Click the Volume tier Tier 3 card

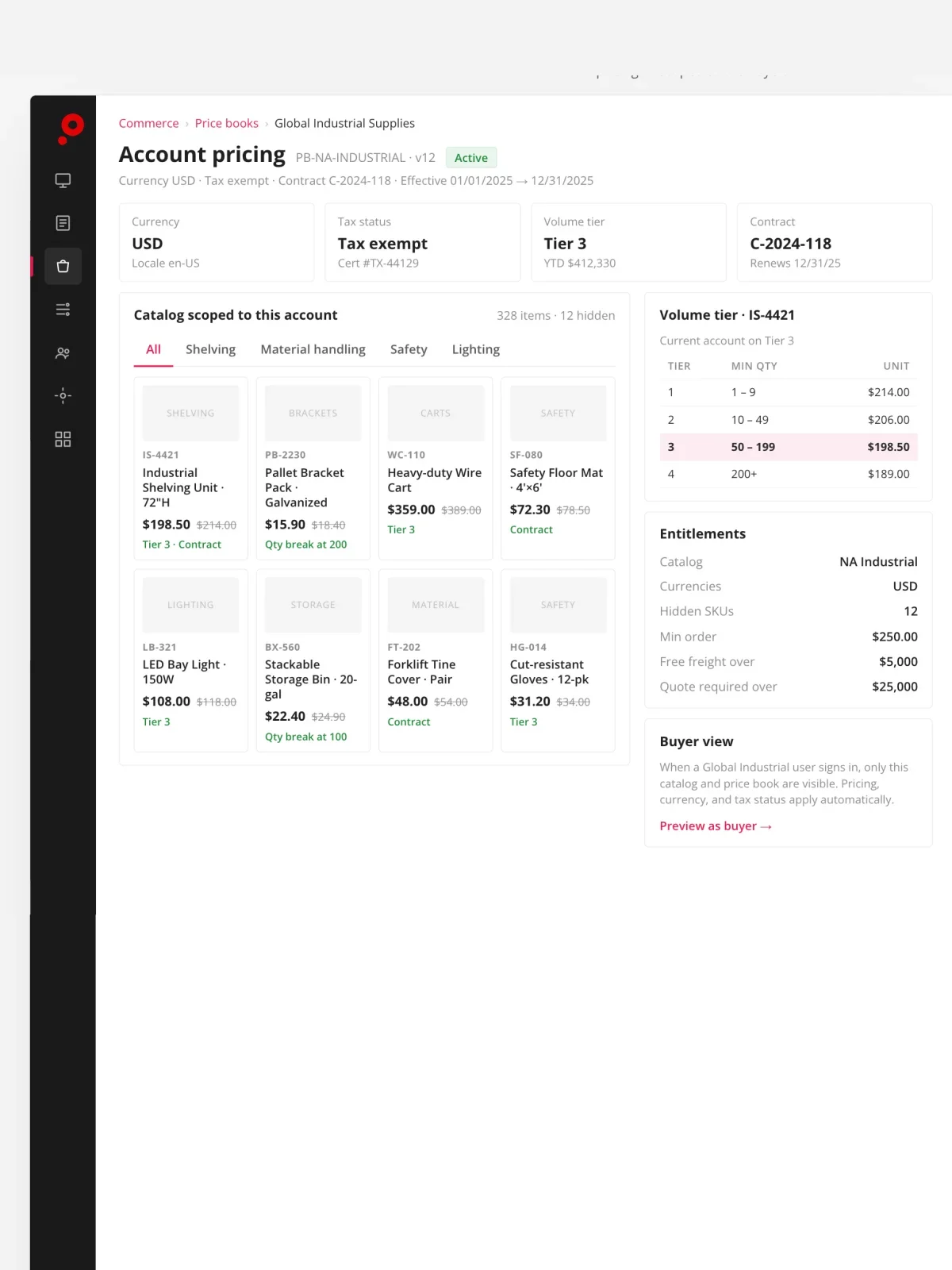pos(628,242)
